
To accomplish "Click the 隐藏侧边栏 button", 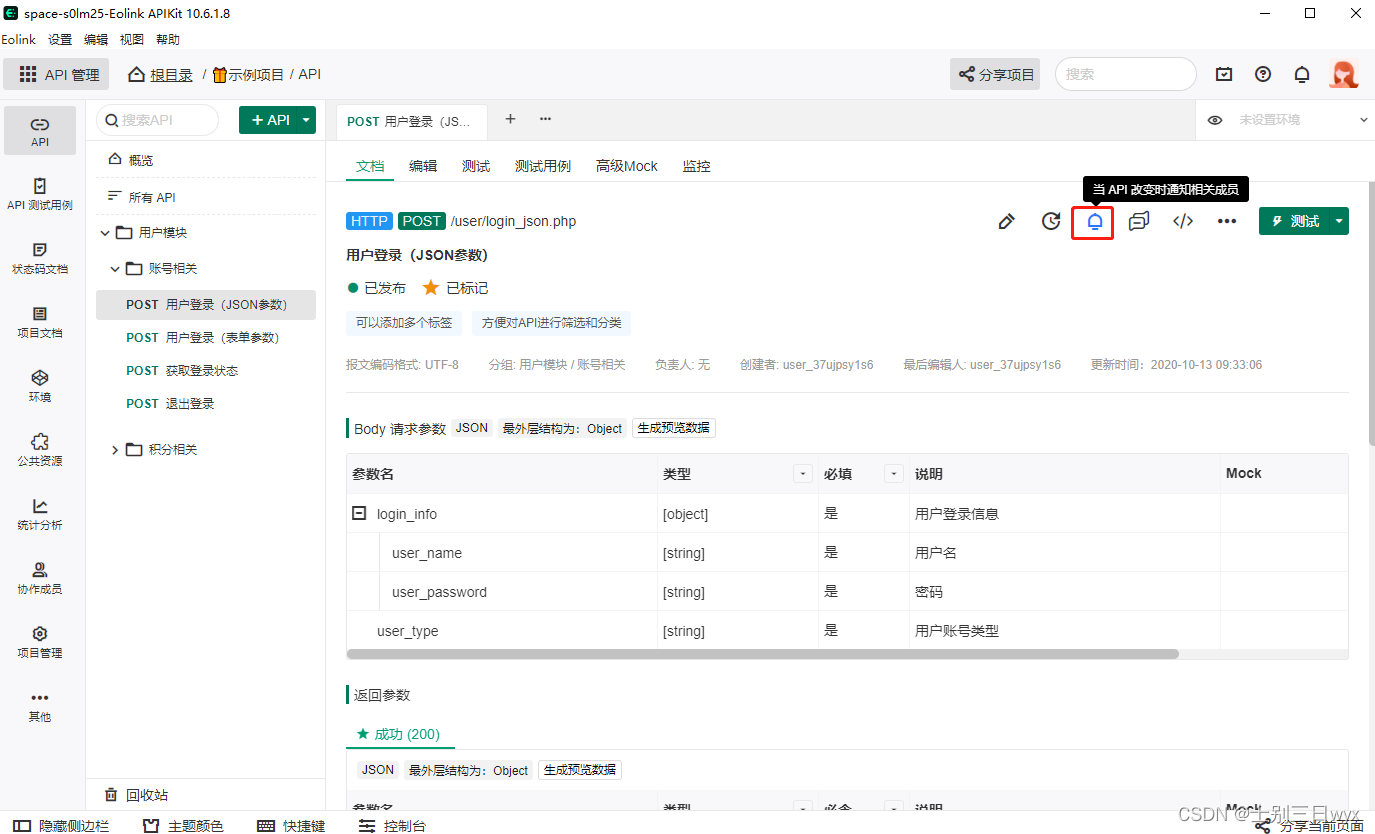I will coord(60,826).
